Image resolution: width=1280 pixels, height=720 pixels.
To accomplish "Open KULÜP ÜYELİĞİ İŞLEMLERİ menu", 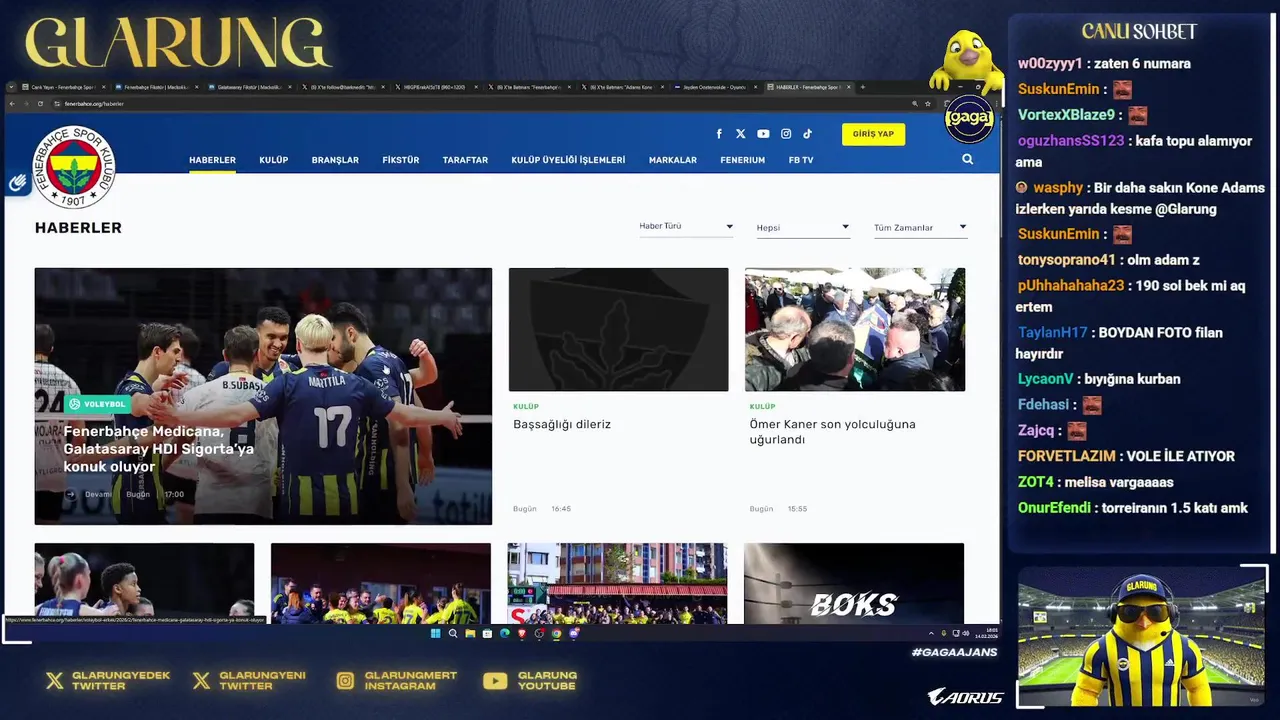I will point(568,160).
